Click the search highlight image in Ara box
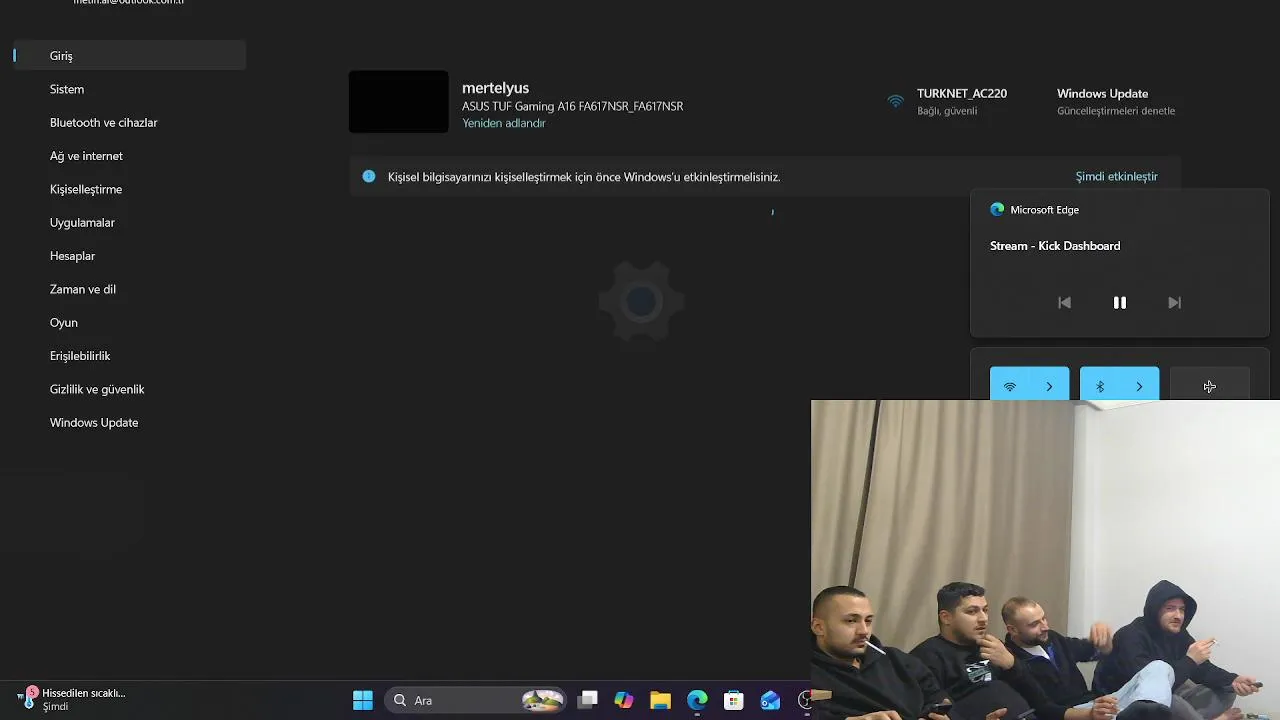The image size is (1280, 720). click(543, 700)
